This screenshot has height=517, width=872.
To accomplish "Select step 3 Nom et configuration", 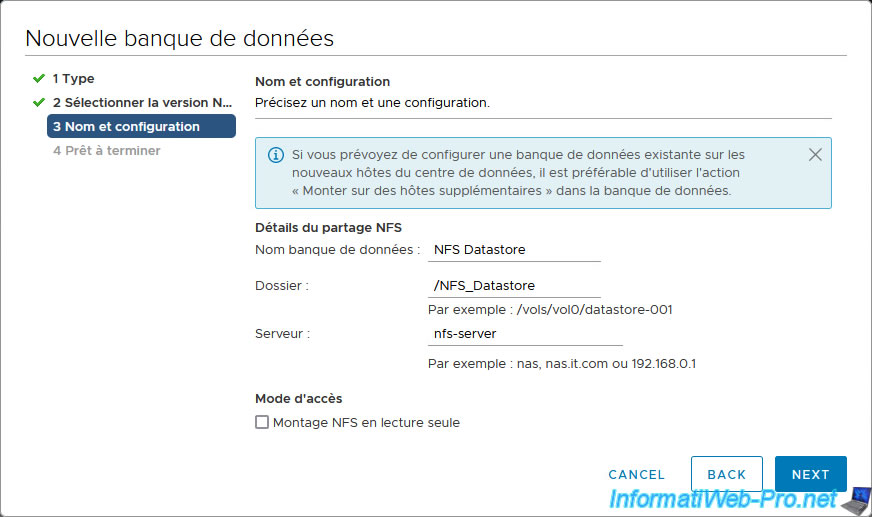I will (141, 126).
